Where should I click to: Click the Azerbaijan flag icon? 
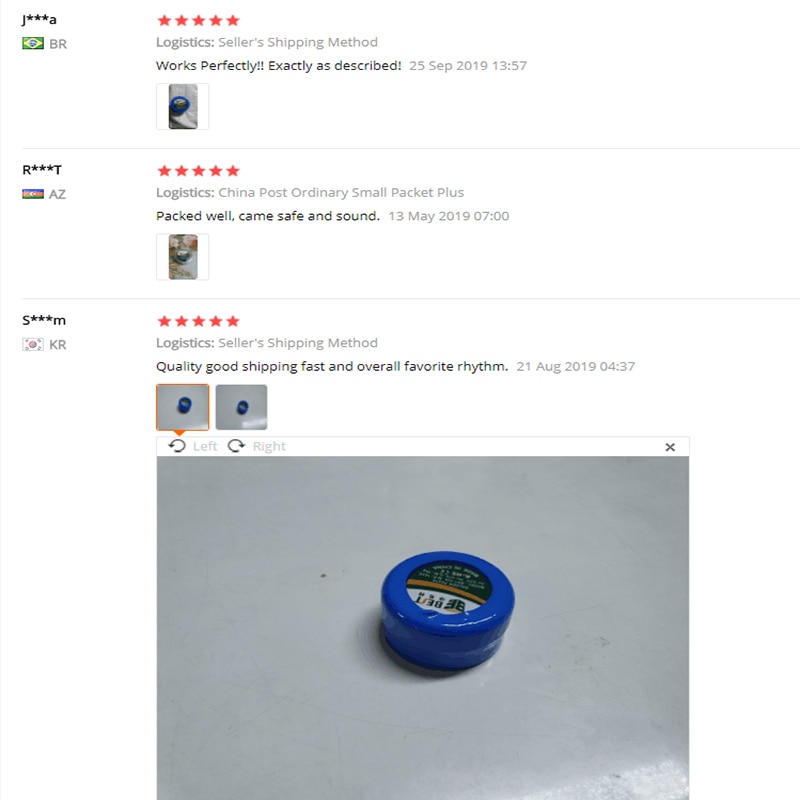33,194
